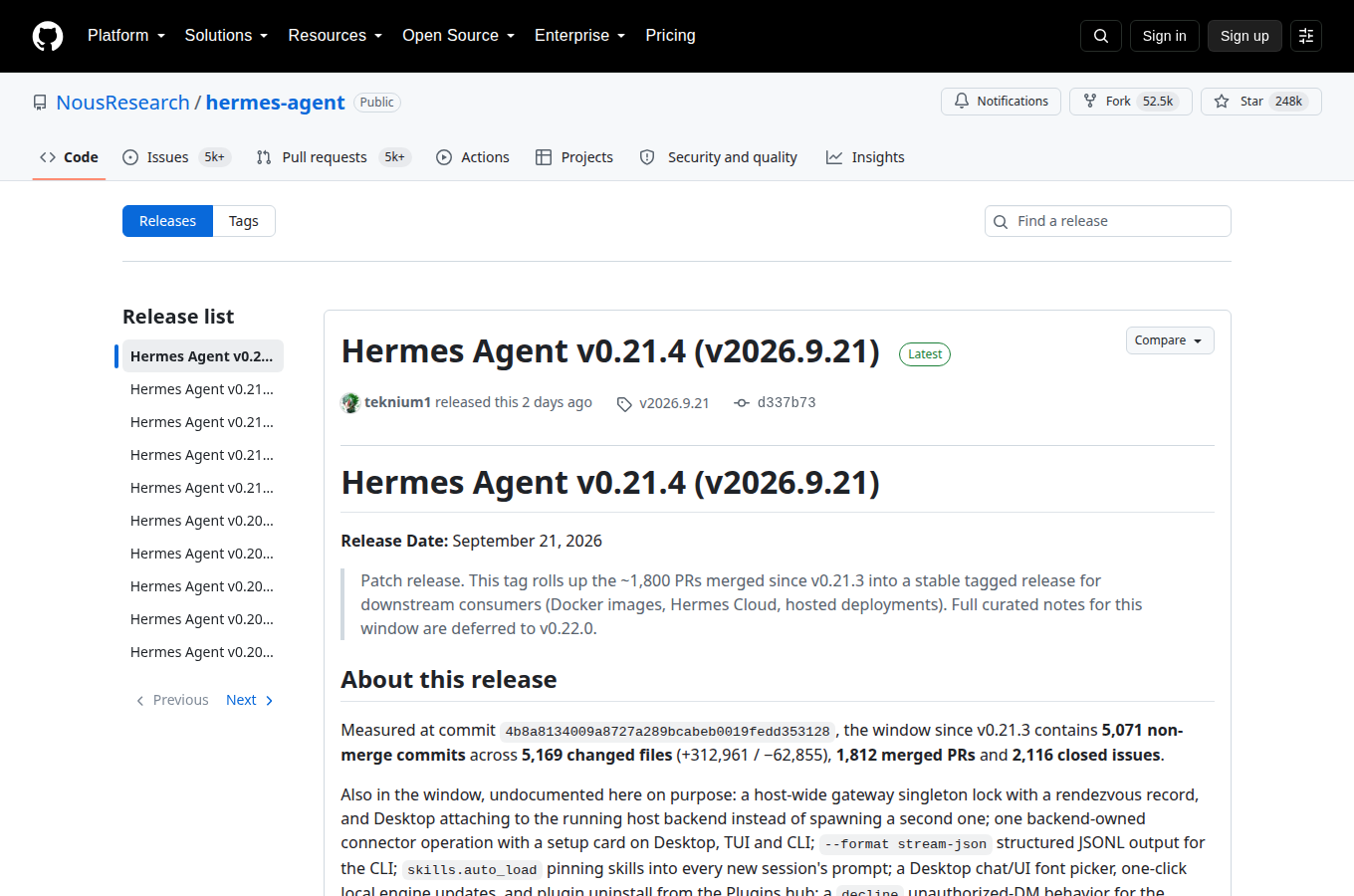Click the Notifications bell button
Viewport: 1354px width, 896px height.
click(1001, 102)
